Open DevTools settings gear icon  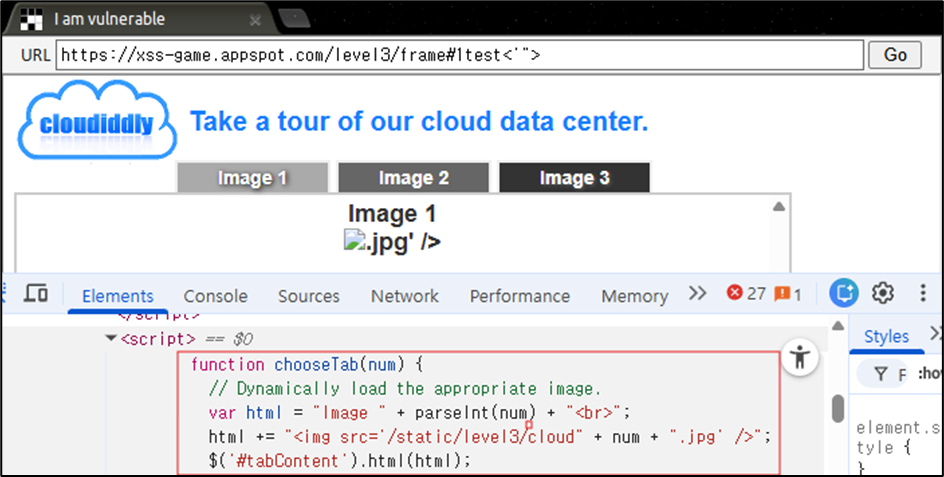[x=883, y=293]
